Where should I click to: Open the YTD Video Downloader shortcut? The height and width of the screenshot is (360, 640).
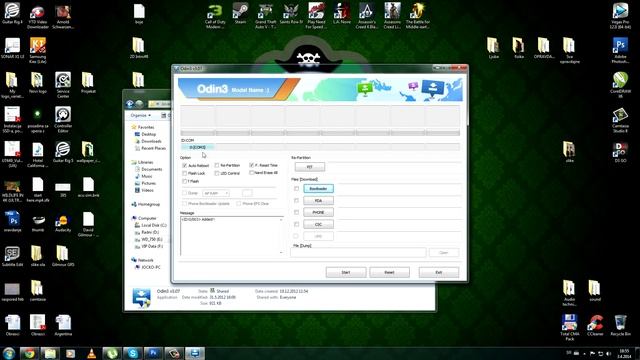(38, 17)
